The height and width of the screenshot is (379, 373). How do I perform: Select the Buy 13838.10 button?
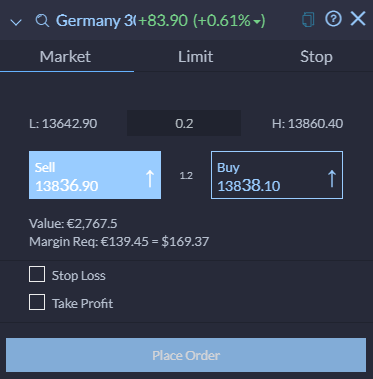(x=277, y=175)
